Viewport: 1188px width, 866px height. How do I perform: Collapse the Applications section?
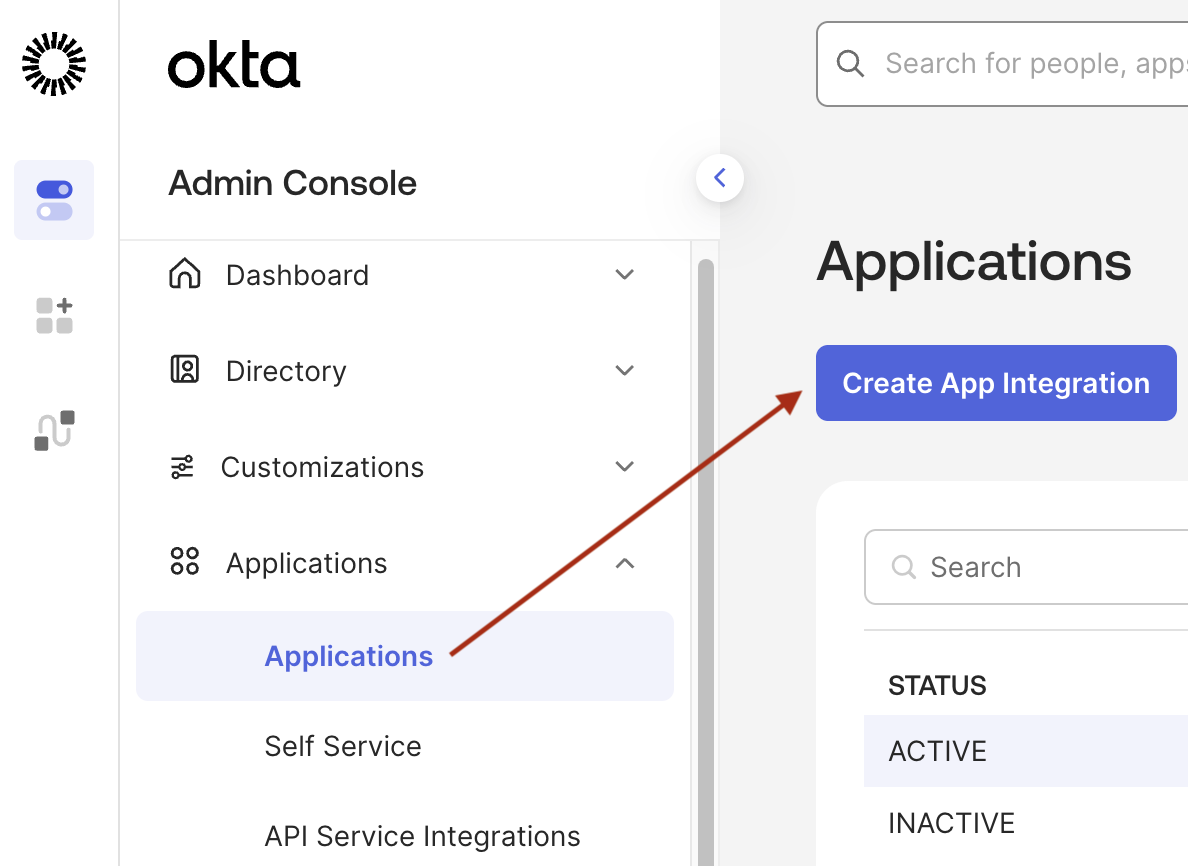pyautogui.click(x=624, y=563)
